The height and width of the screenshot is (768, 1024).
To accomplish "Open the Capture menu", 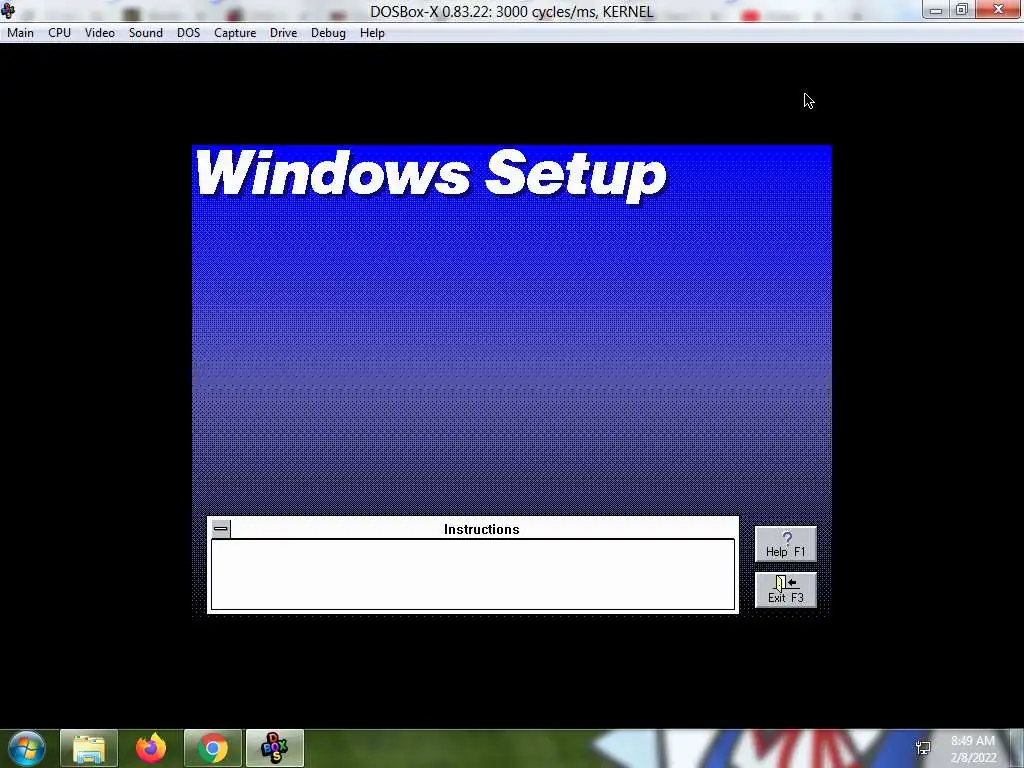I will [235, 33].
